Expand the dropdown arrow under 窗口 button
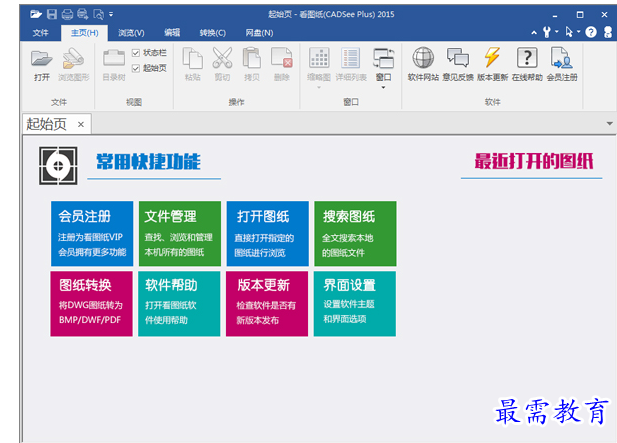Screen dimensions: 617x443 click(x=384, y=87)
